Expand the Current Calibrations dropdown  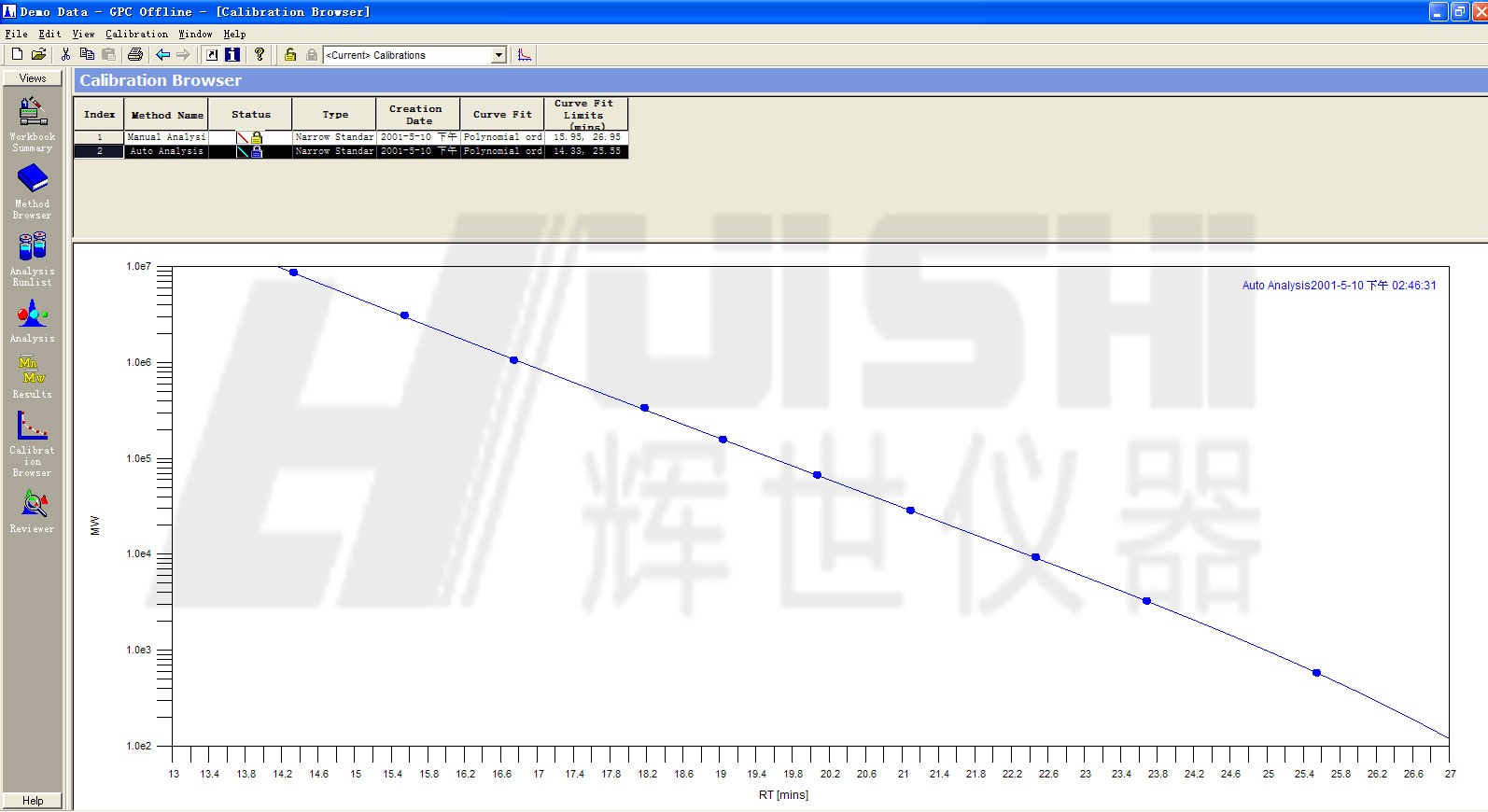point(498,55)
